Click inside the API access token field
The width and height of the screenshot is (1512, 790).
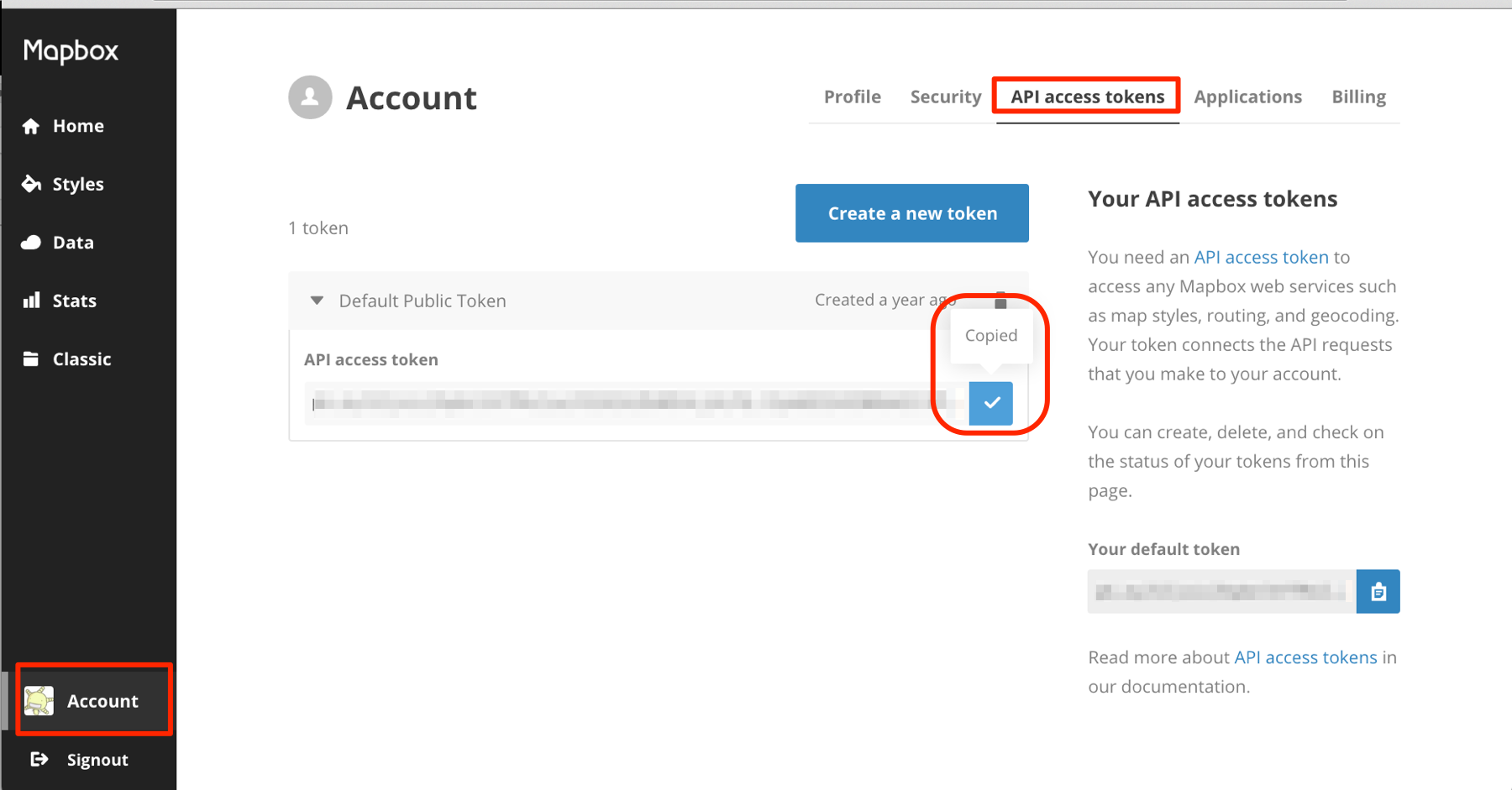click(x=630, y=404)
